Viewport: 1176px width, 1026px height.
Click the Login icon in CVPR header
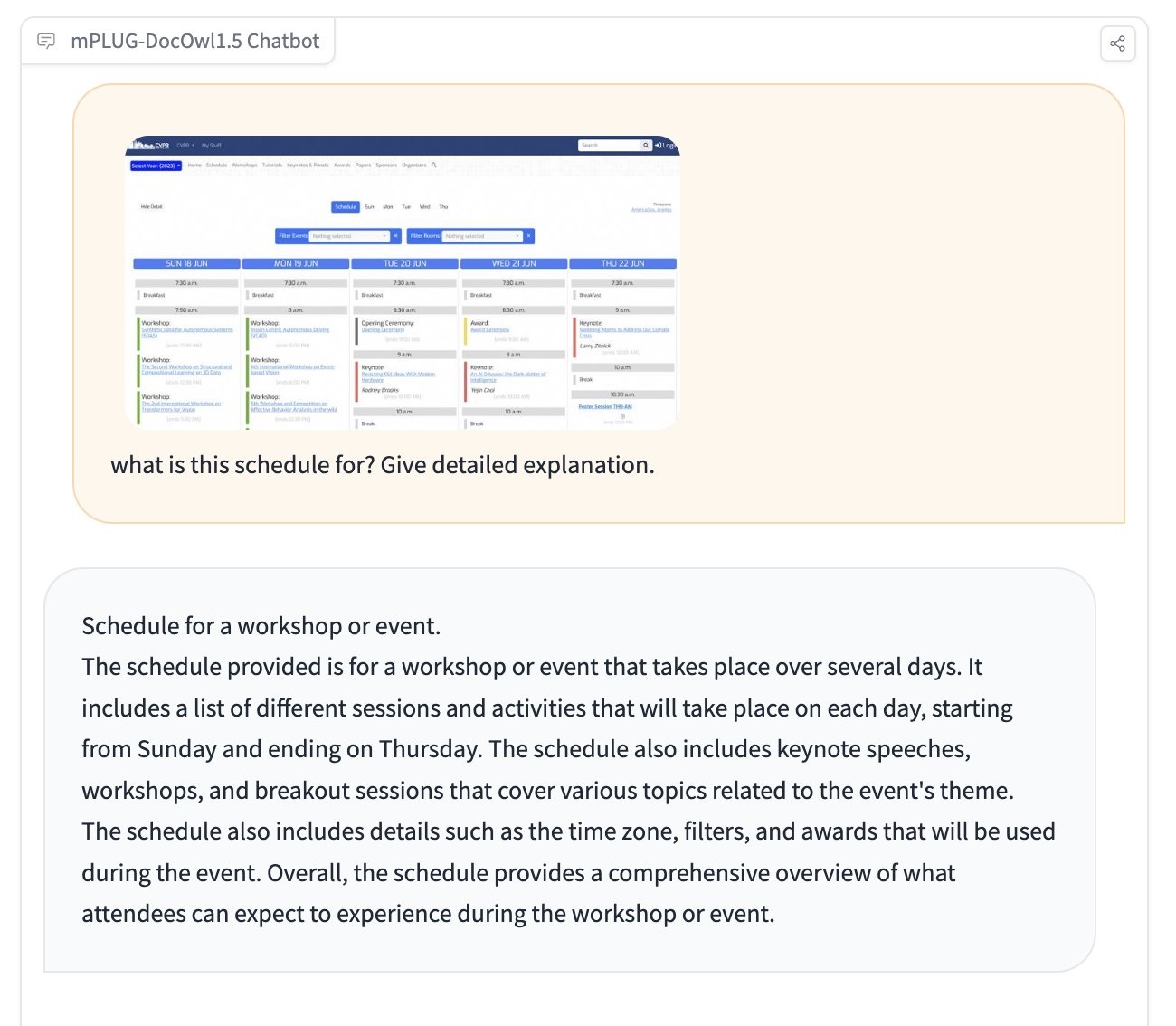[x=665, y=145]
